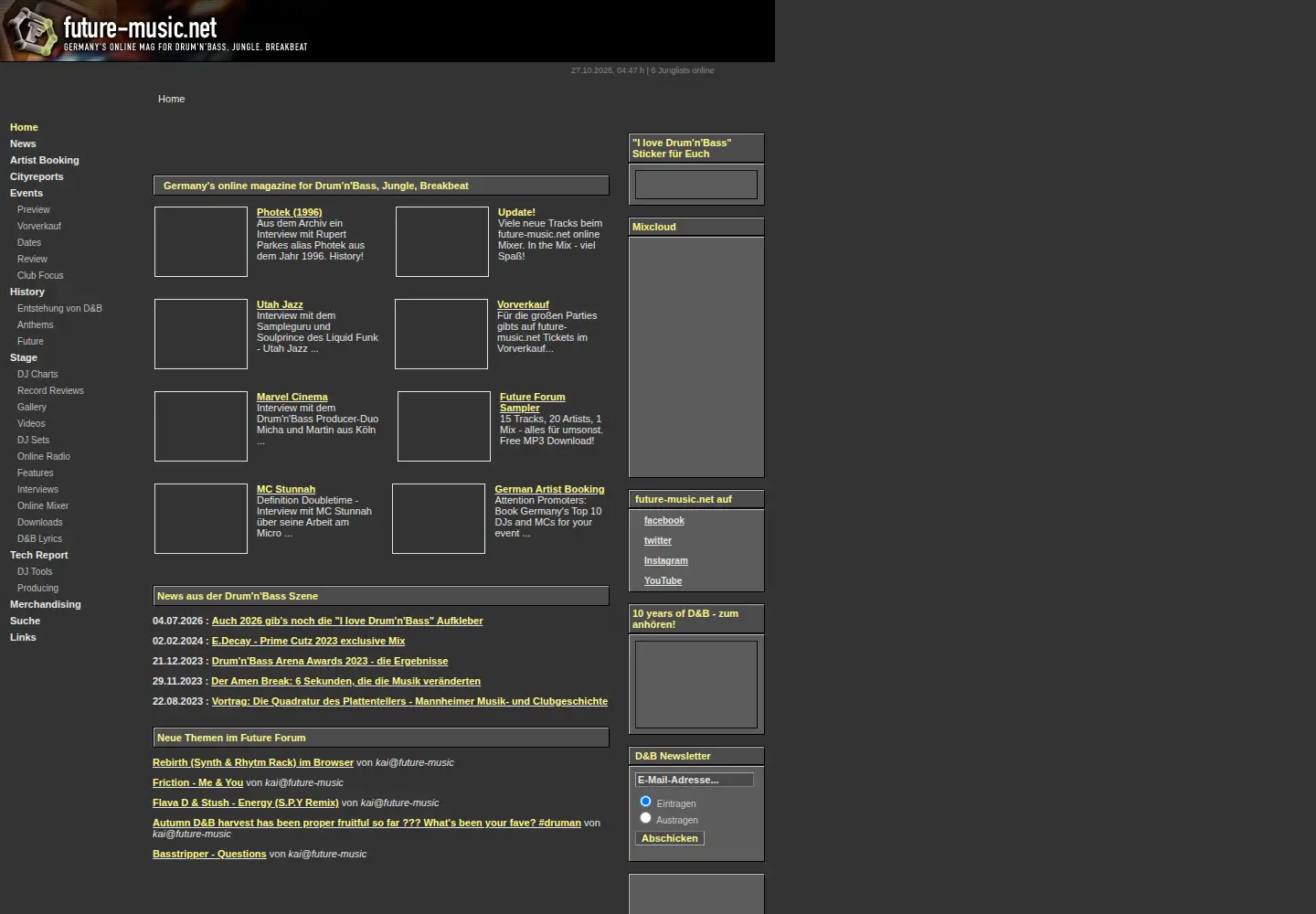Open Links in sidebar menu
The height and width of the screenshot is (914, 1316).
(x=23, y=637)
